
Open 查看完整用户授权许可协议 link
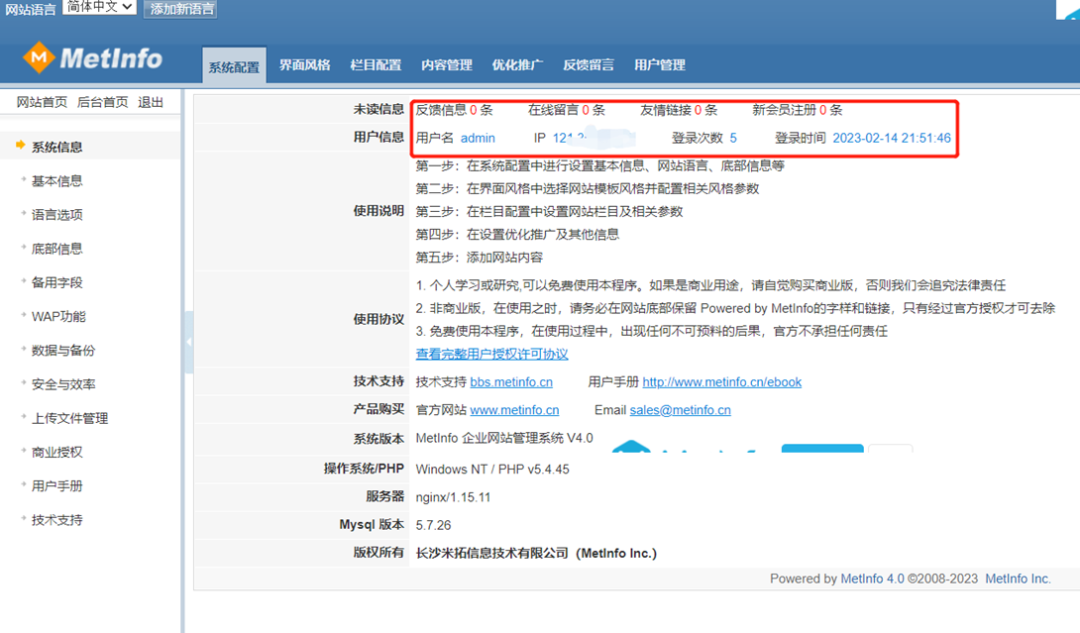492,354
